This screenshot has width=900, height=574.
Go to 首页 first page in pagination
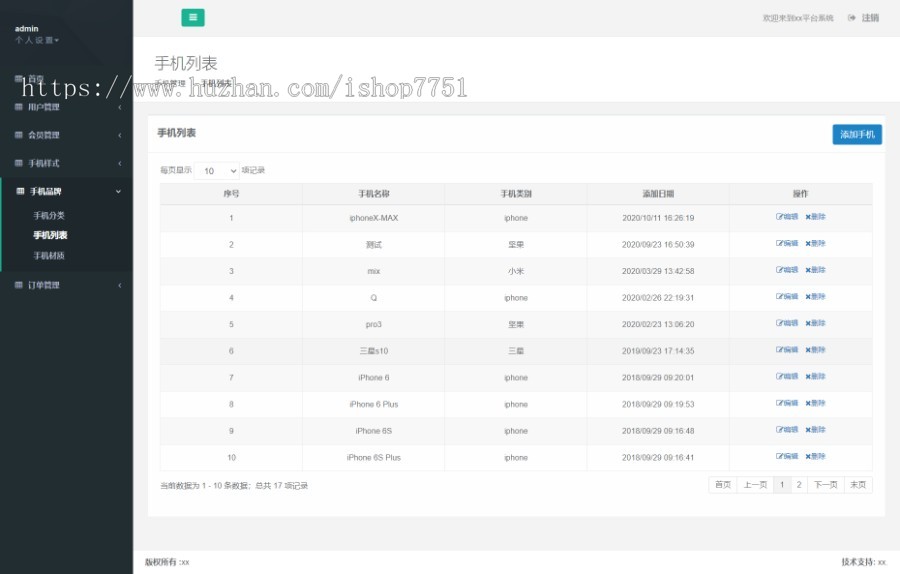click(723, 484)
